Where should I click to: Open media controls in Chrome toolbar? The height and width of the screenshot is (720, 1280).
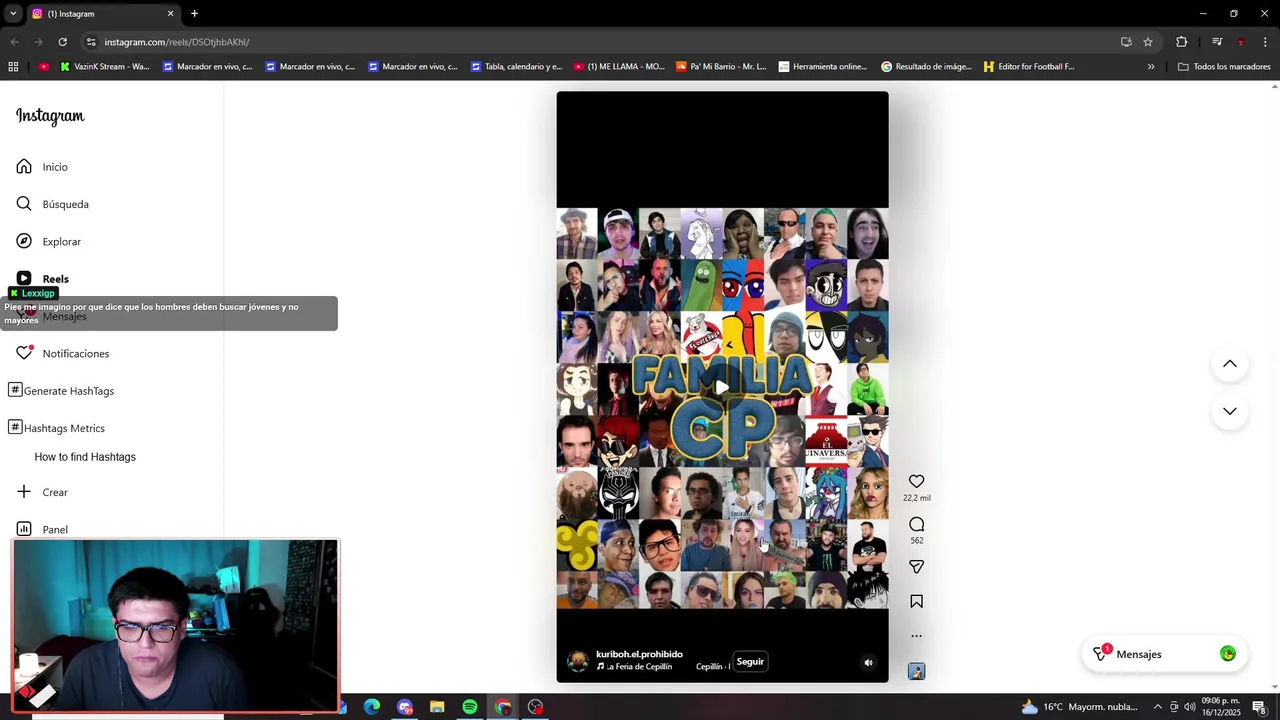click(x=1217, y=42)
